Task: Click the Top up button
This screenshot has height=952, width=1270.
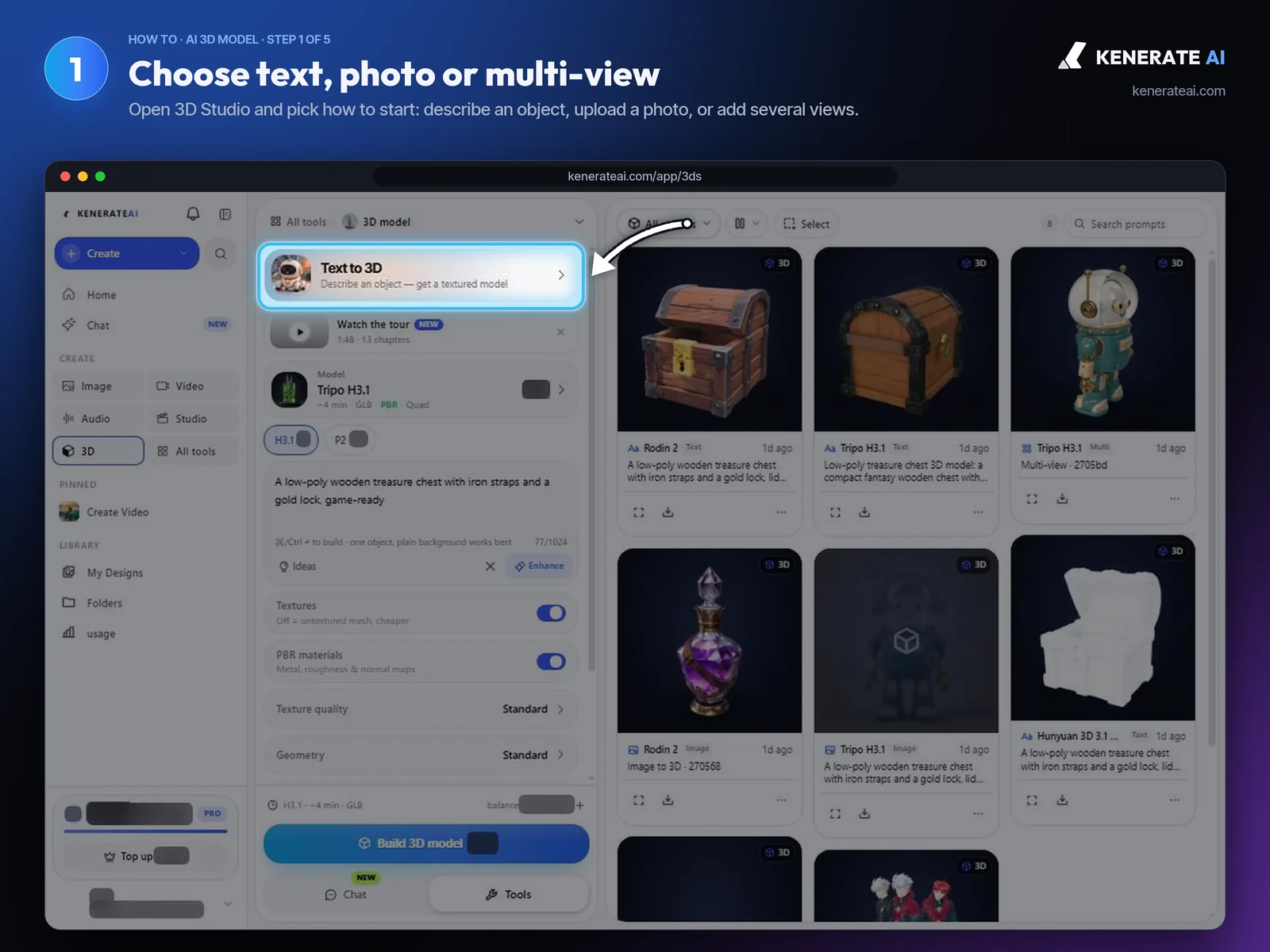Action: point(147,856)
